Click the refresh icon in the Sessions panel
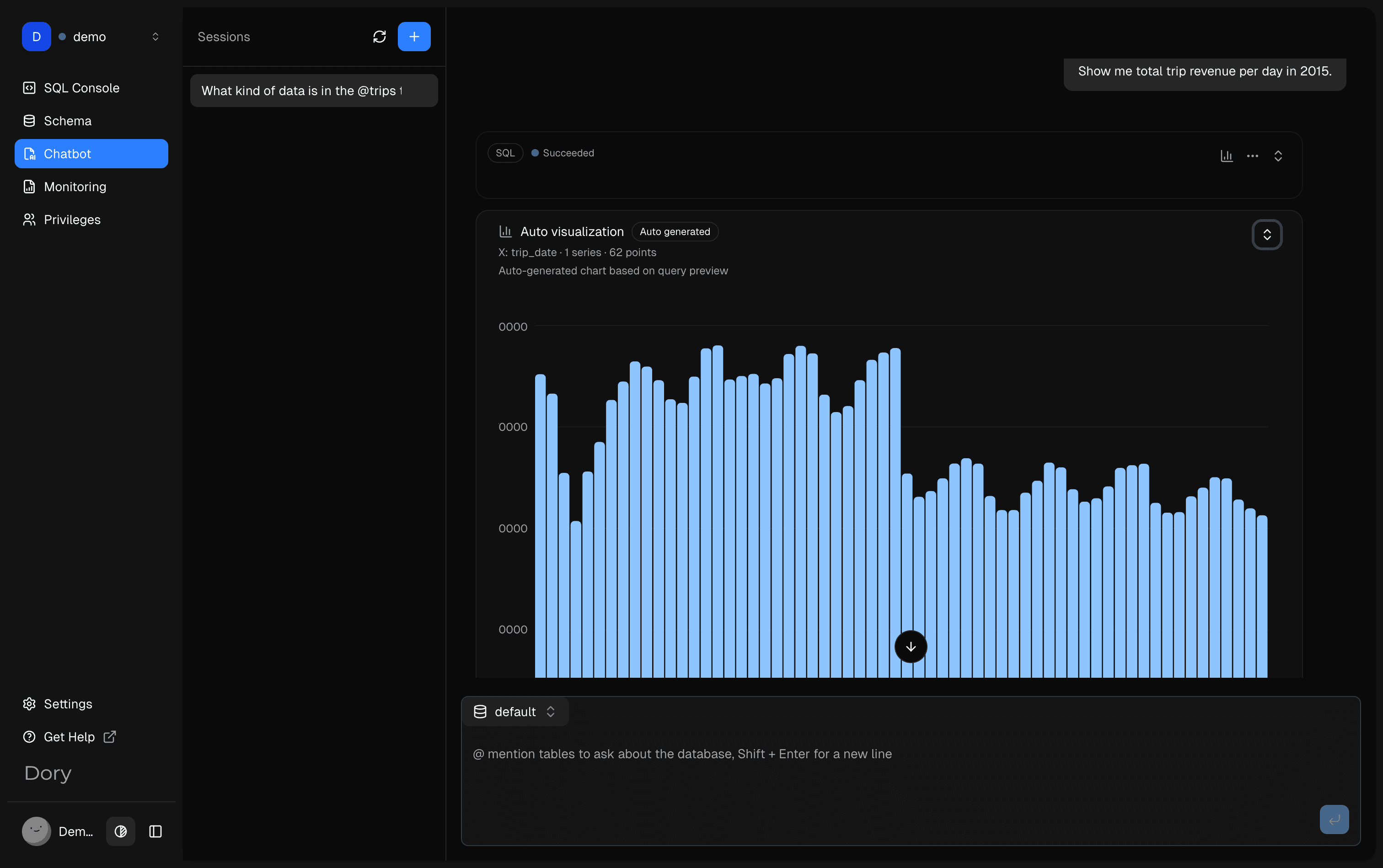1383x868 pixels. click(x=379, y=36)
